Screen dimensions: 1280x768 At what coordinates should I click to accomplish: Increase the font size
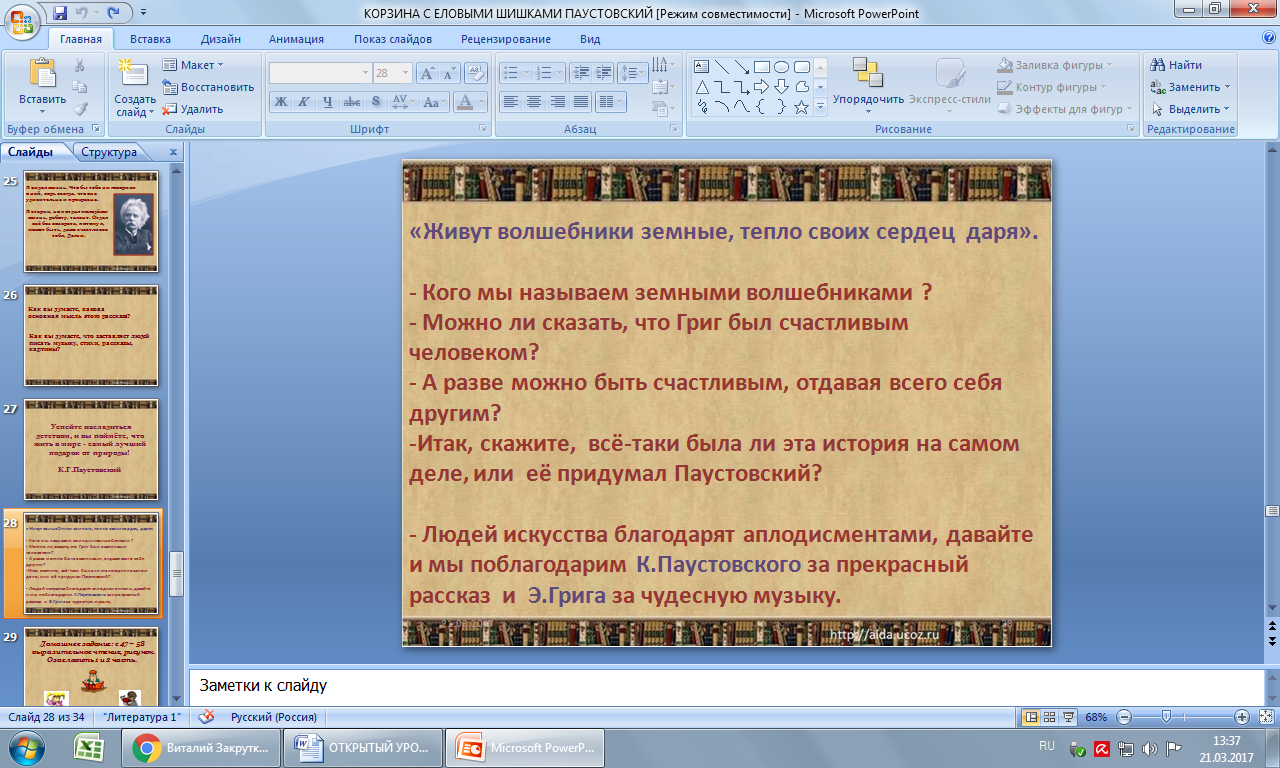tap(427, 73)
